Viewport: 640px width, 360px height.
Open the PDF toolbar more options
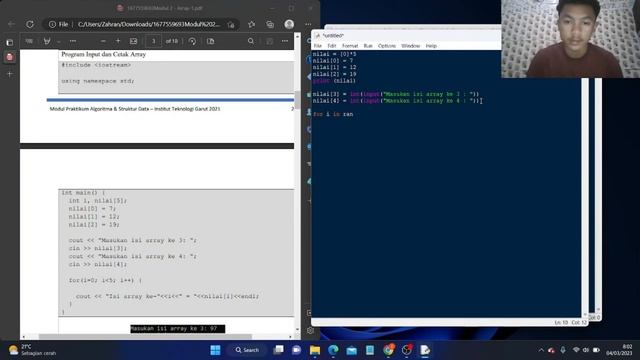[x=285, y=41]
